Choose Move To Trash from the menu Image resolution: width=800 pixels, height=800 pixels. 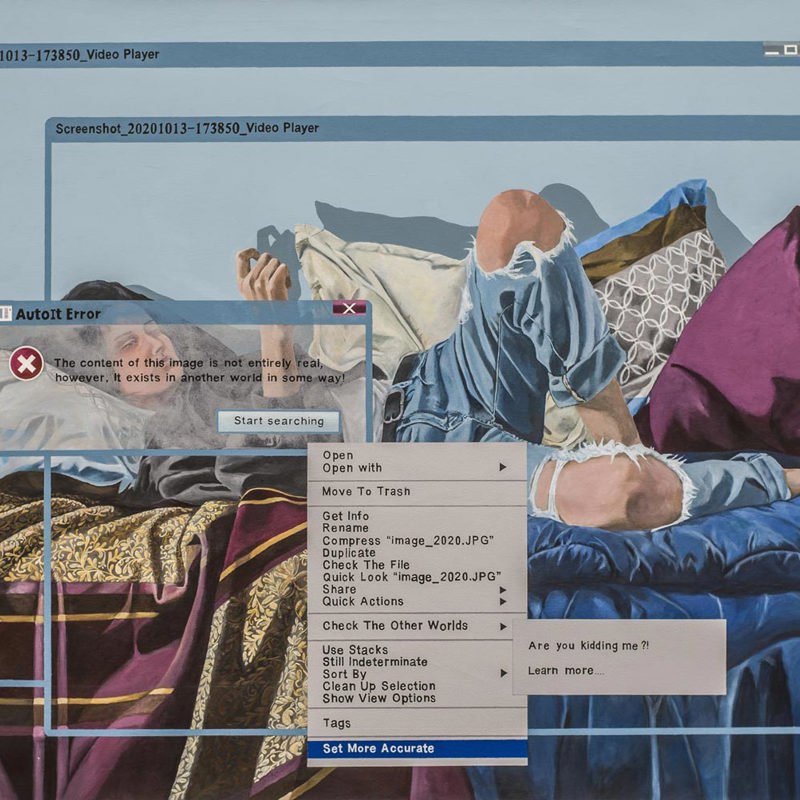click(x=366, y=492)
